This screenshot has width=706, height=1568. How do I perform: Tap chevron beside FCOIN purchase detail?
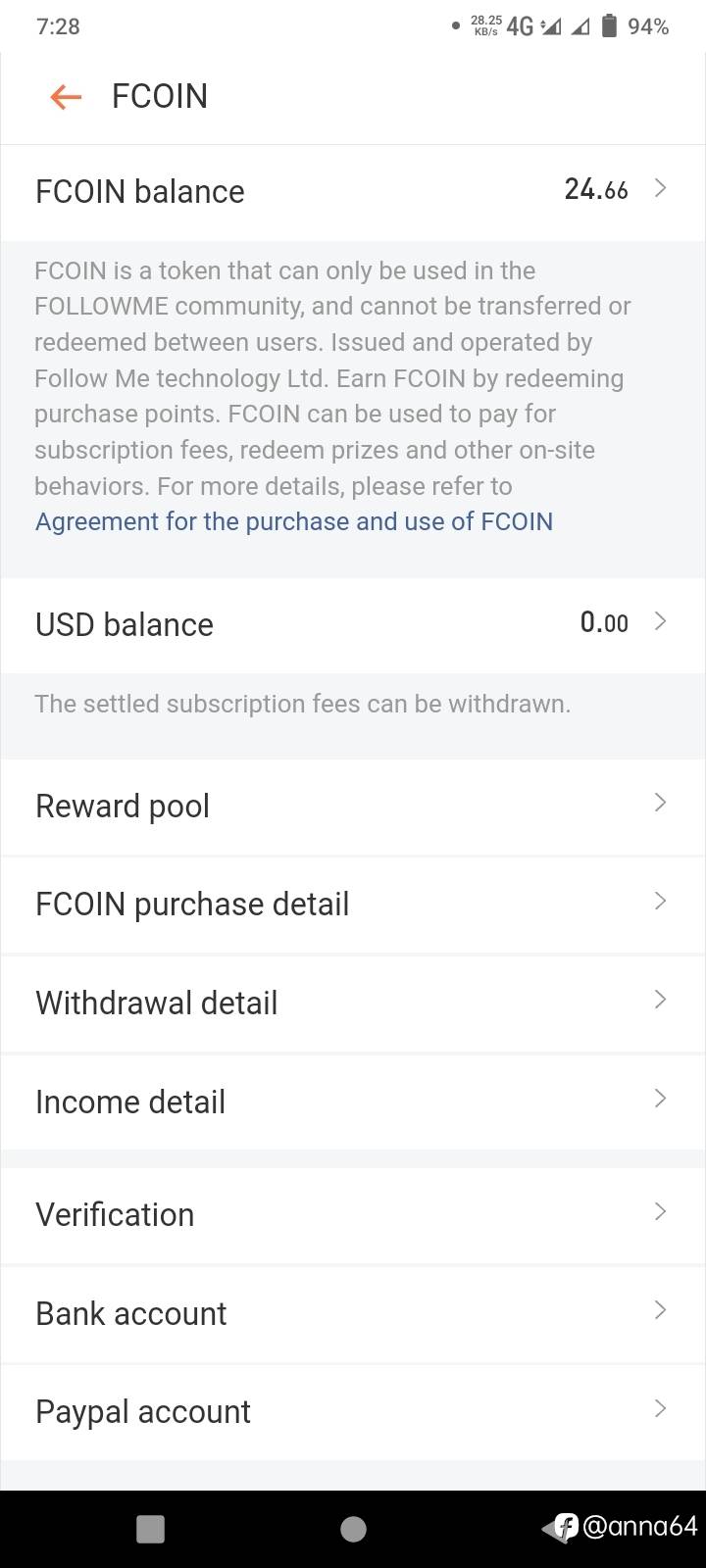[x=660, y=902]
